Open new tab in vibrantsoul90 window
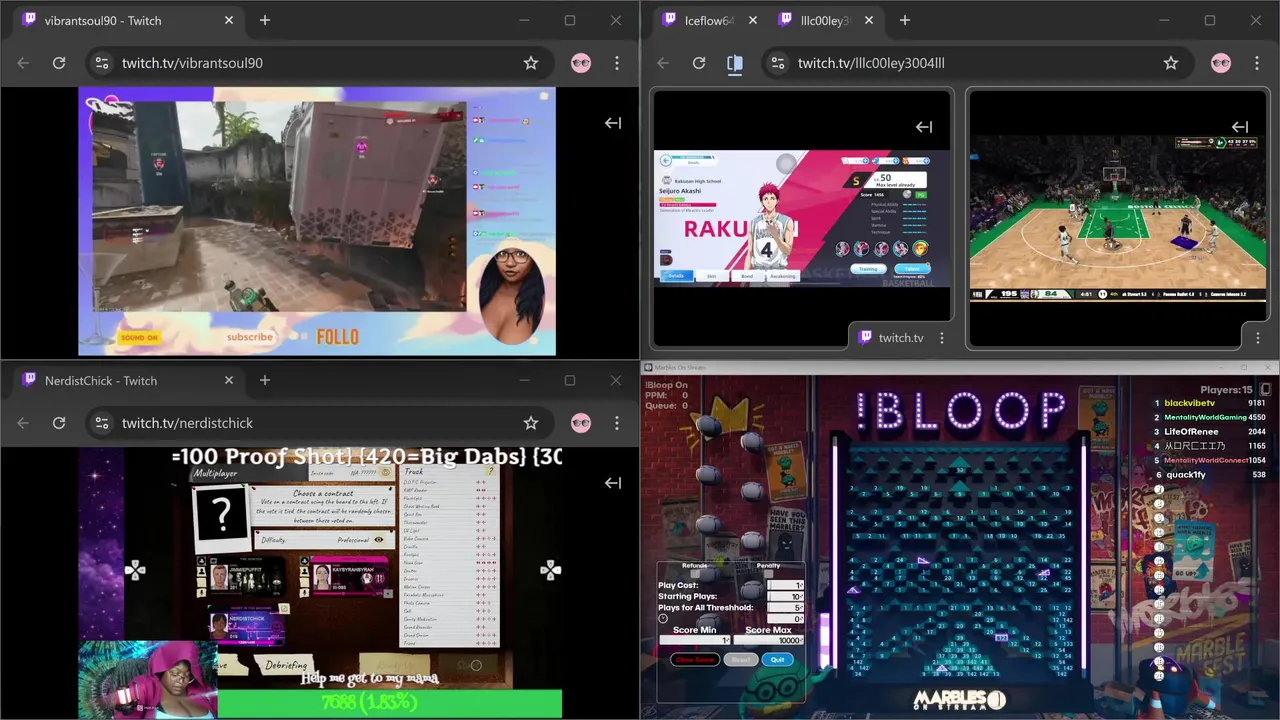Viewport: 1280px width, 720px height. coord(265,20)
